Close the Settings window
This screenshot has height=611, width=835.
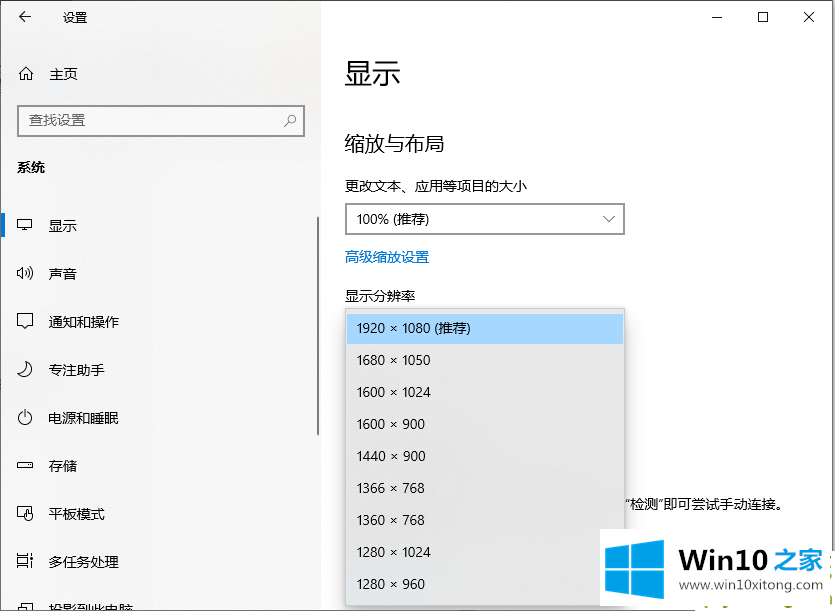[808, 17]
